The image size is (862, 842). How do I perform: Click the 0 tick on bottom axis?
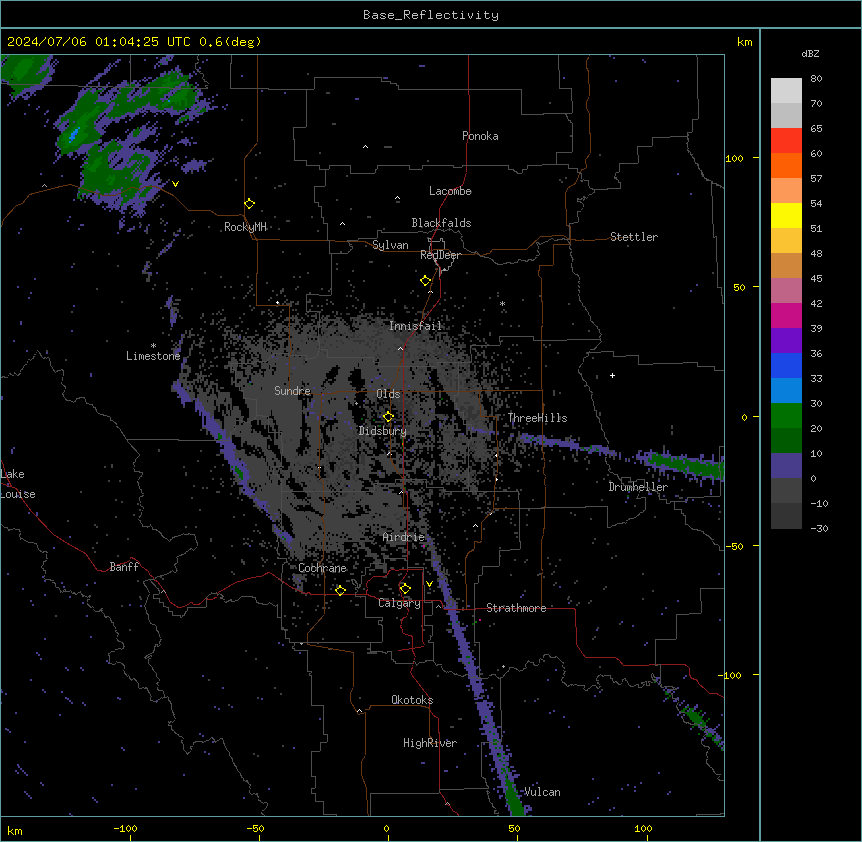386,828
